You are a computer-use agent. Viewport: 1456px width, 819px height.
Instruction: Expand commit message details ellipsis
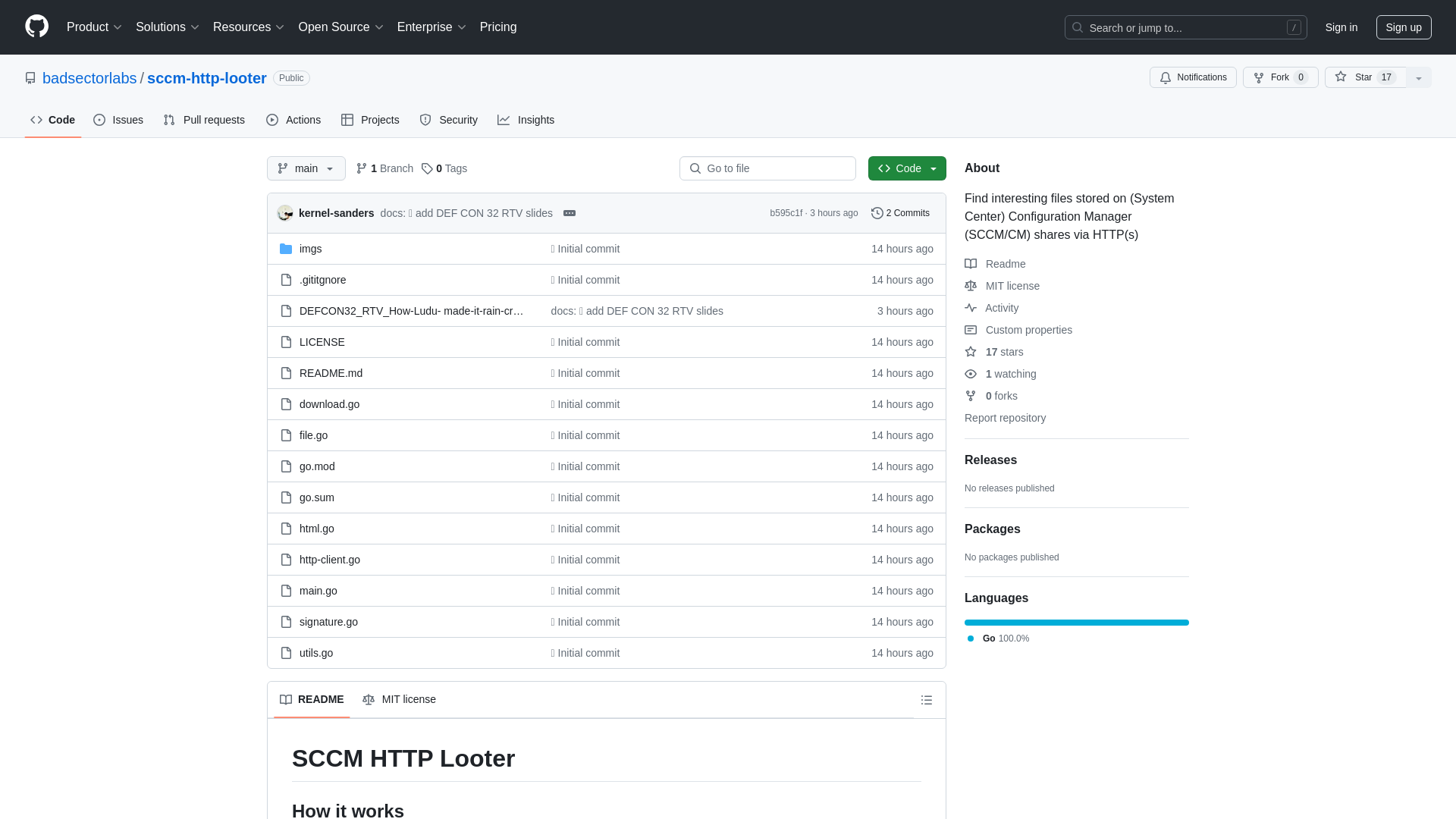pos(570,213)
